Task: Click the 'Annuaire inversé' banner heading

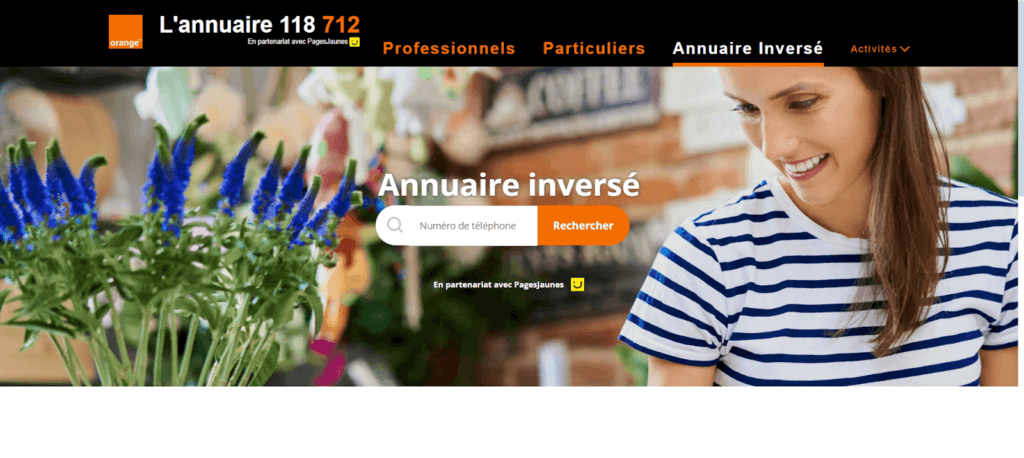Action: coord(509,185)
